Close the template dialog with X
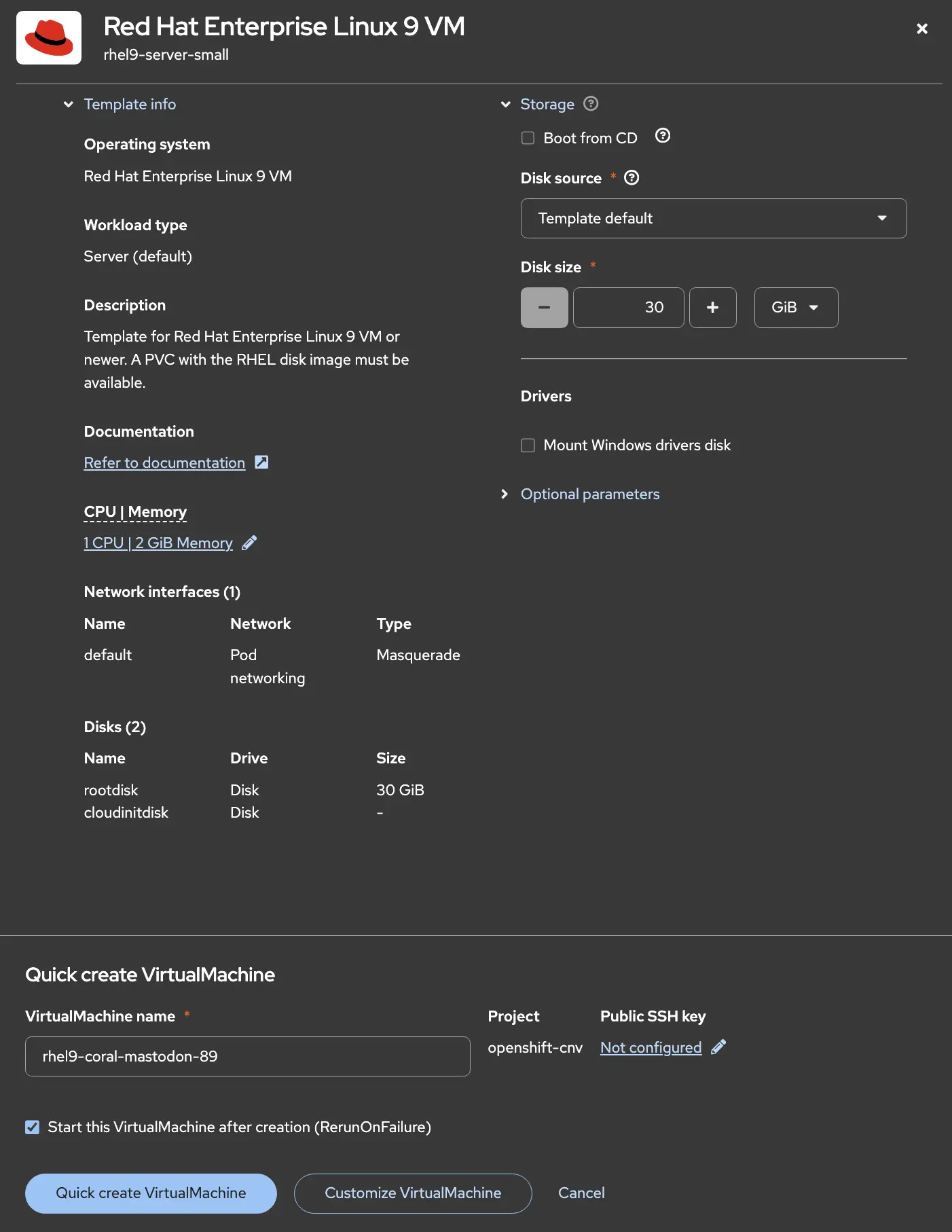952x1232 pixels. [x=921, y=29]
